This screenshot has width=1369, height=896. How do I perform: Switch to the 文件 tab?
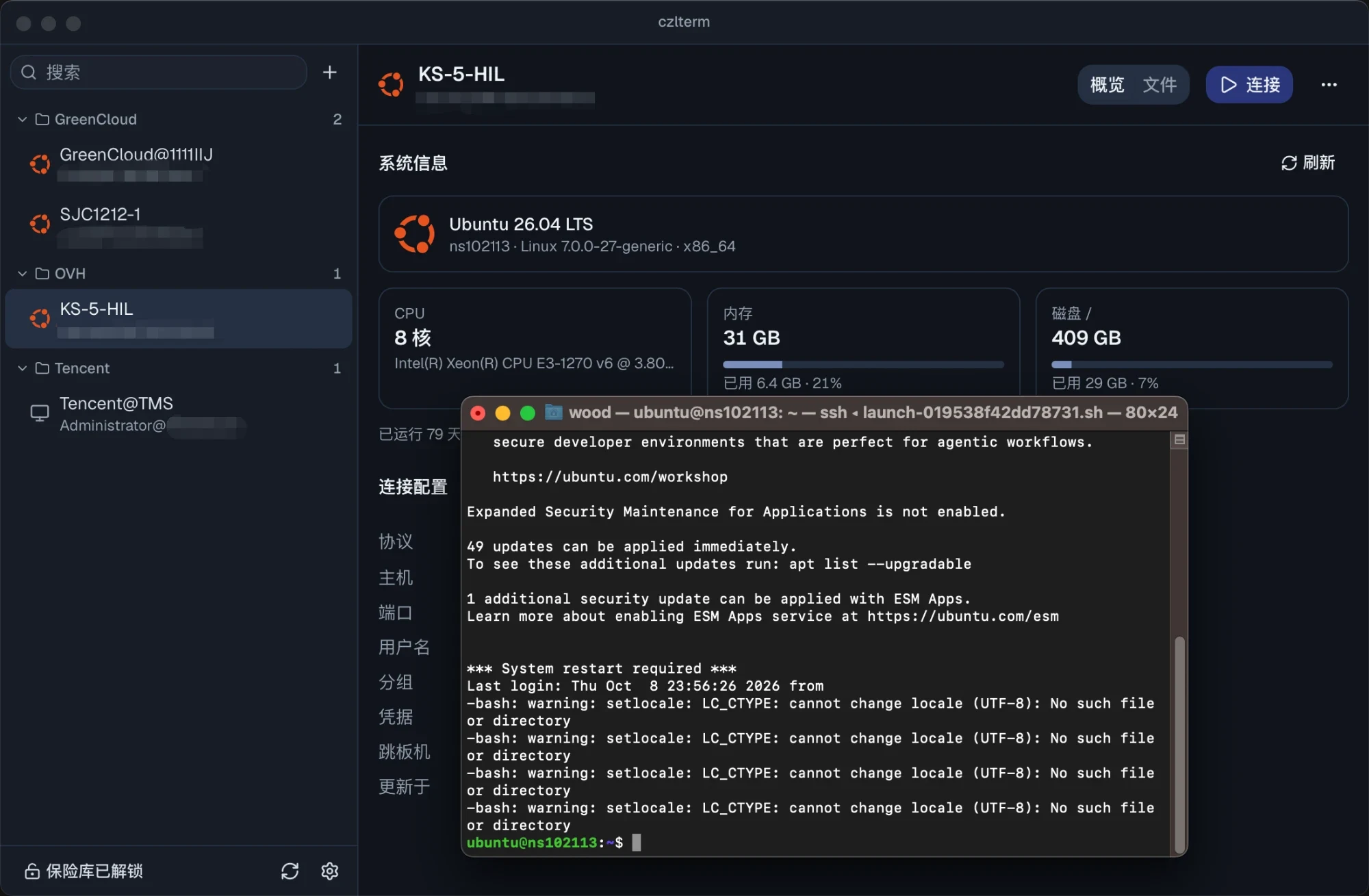(1160, 84)
